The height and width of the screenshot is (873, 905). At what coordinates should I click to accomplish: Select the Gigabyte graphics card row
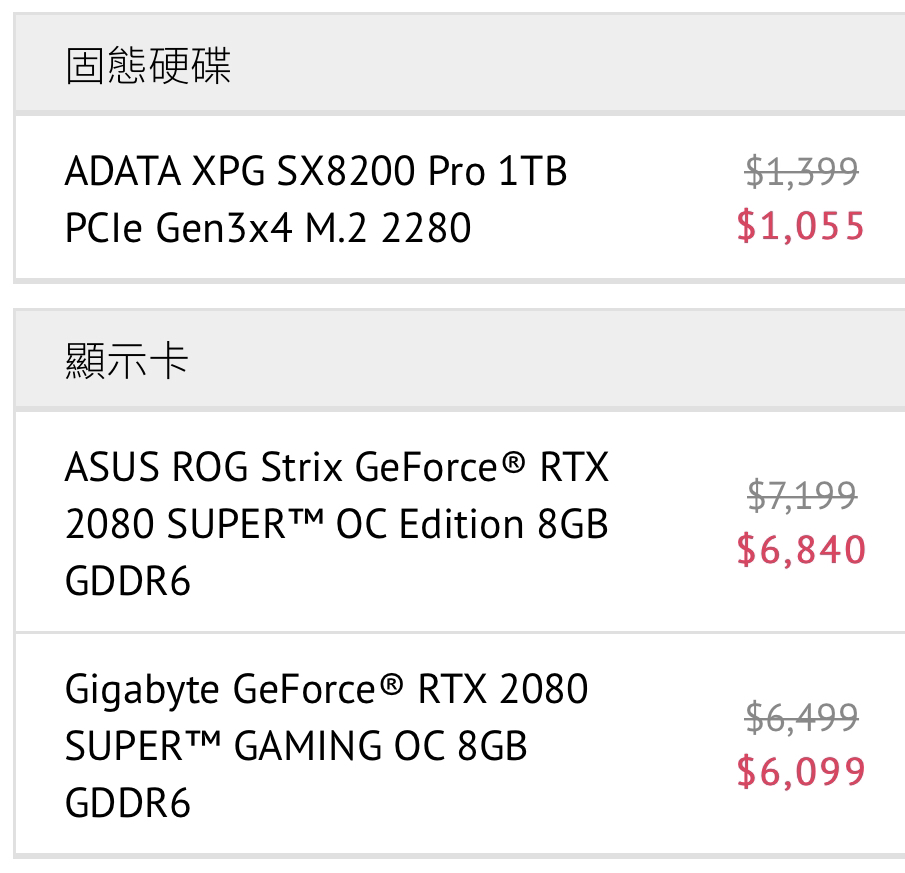[460, 744]
